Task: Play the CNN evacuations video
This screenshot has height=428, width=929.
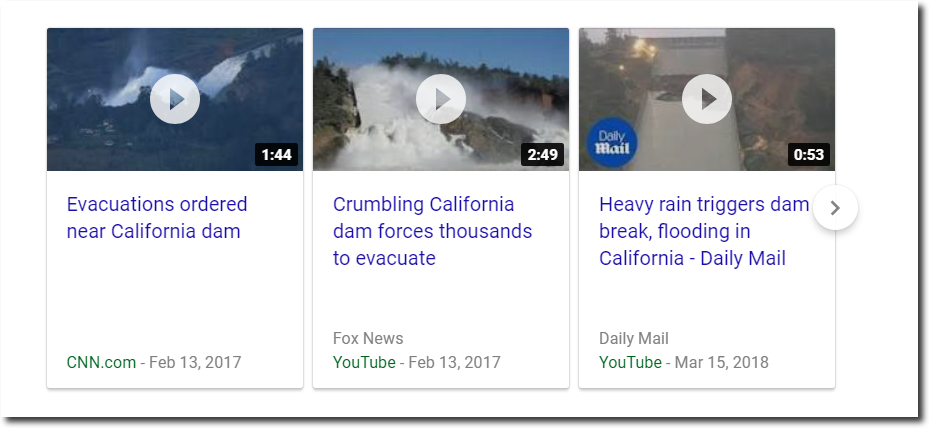Action: pyautogui.click(x=175, y=99)
